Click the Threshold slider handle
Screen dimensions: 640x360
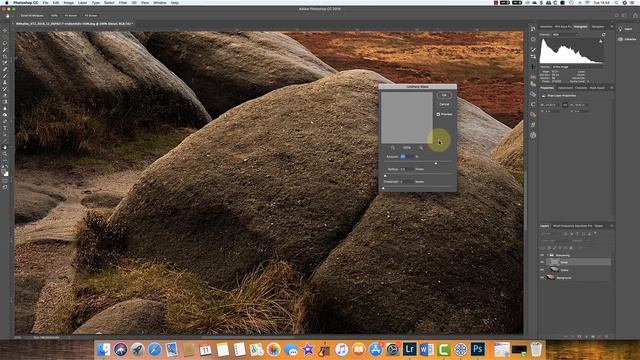click(x=383, y=188)
